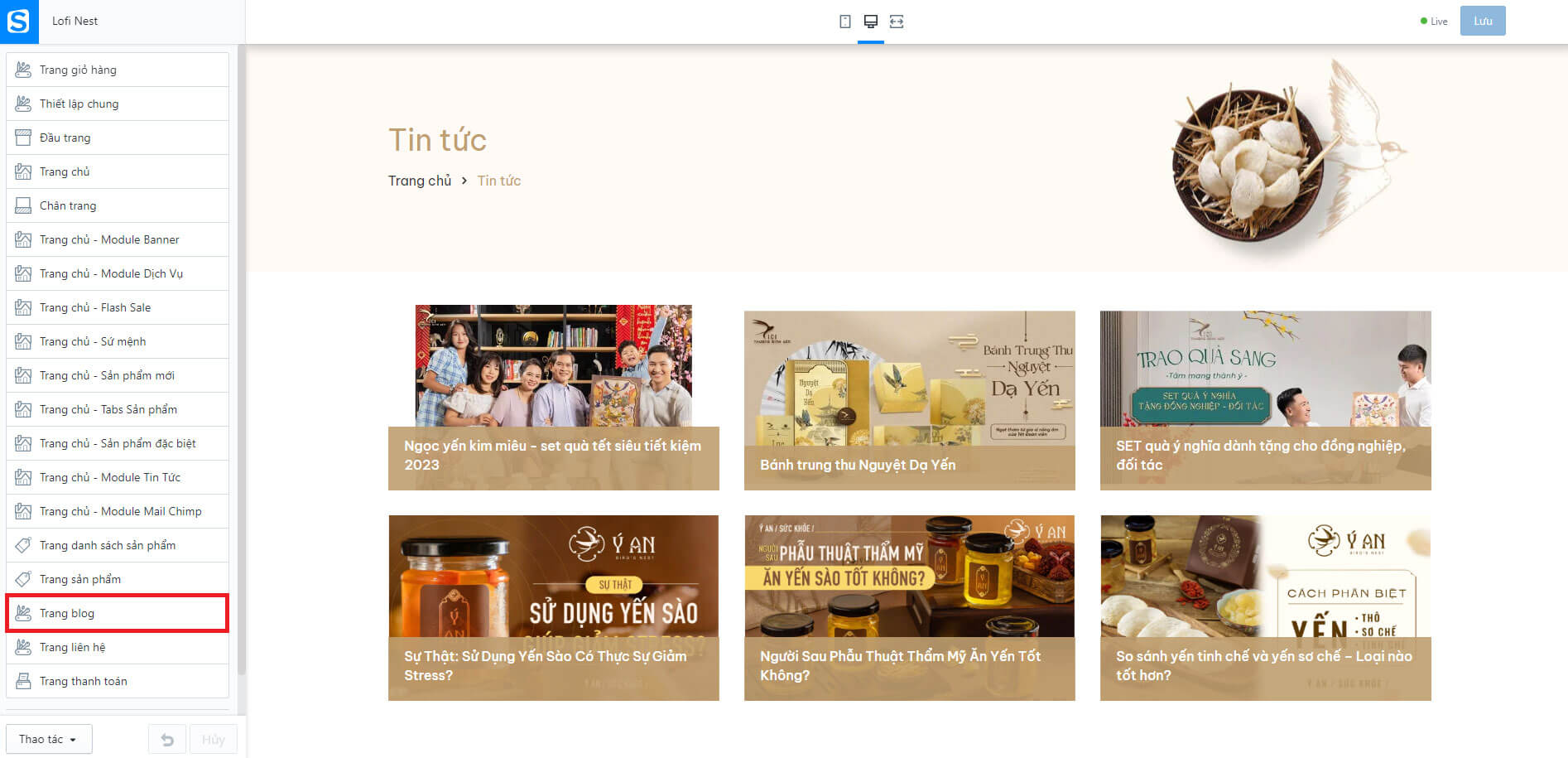This screenshot has height=758, width=1568.
Task: Switch to full-width preview icon
Action: pyautogui.click(x=897, y=22)
